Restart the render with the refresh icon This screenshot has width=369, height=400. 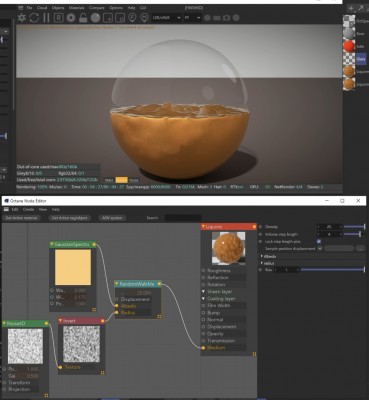point(34,18)
